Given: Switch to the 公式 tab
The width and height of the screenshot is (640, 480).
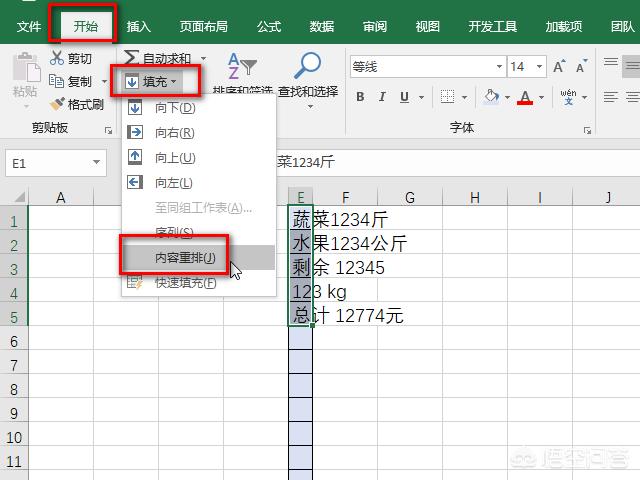Looking at the screenshot, I should coord(269,27).
